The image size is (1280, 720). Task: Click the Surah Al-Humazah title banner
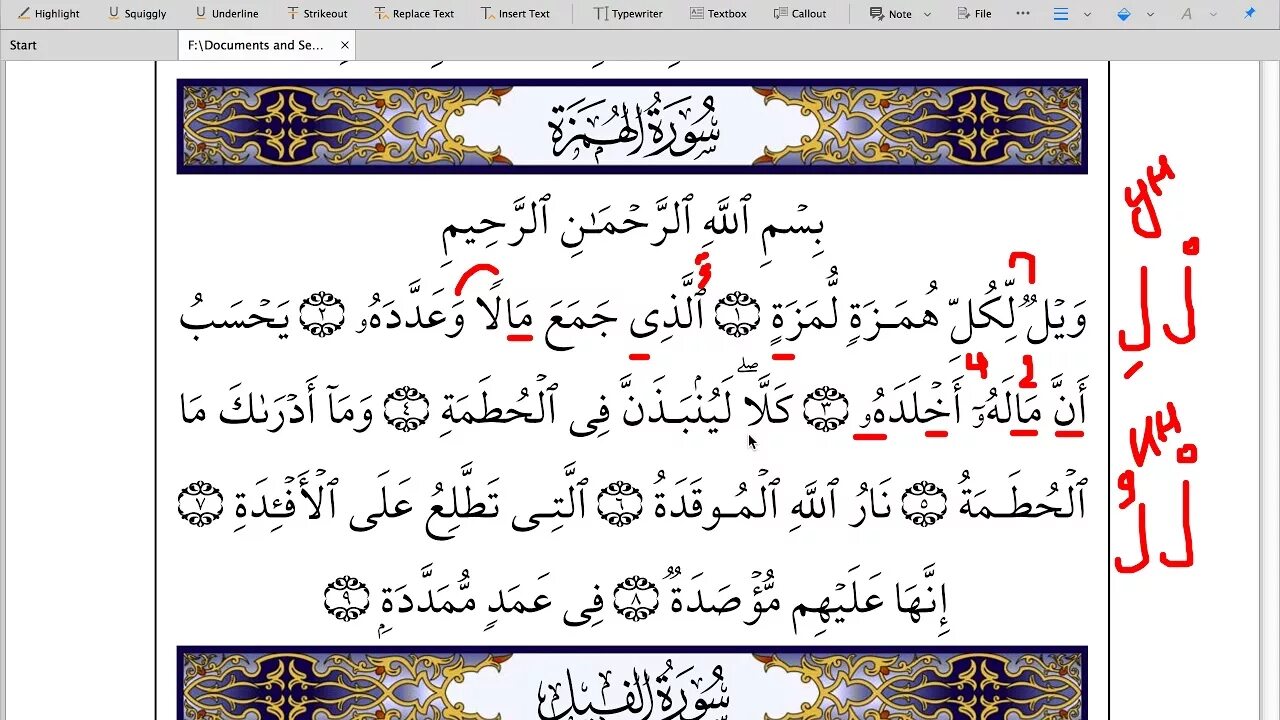click(x=632, y=126)
